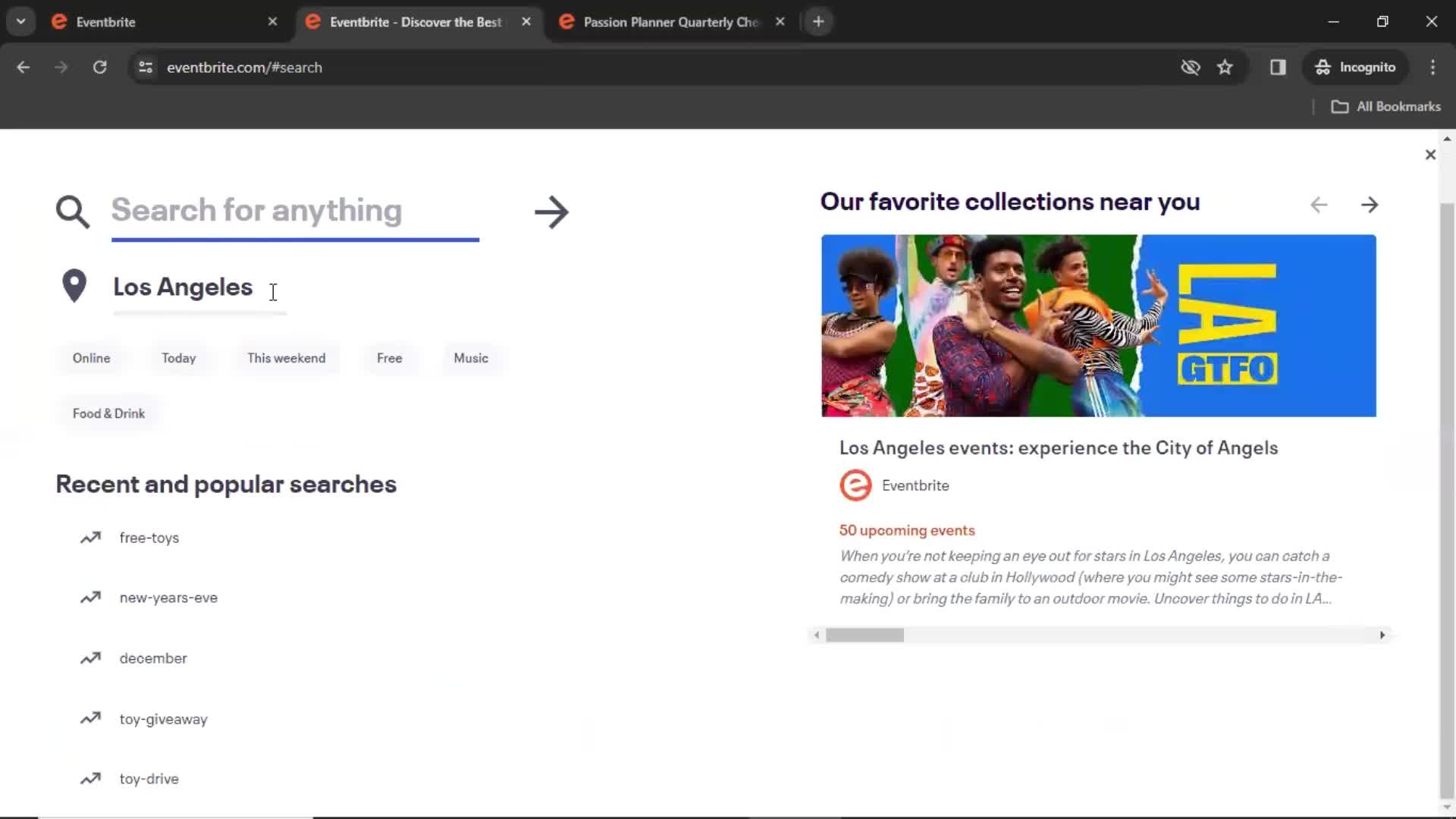Screen dimensions: 1456x819
Task: Search for new-years-eve
Action: click(x=168, y=598)
